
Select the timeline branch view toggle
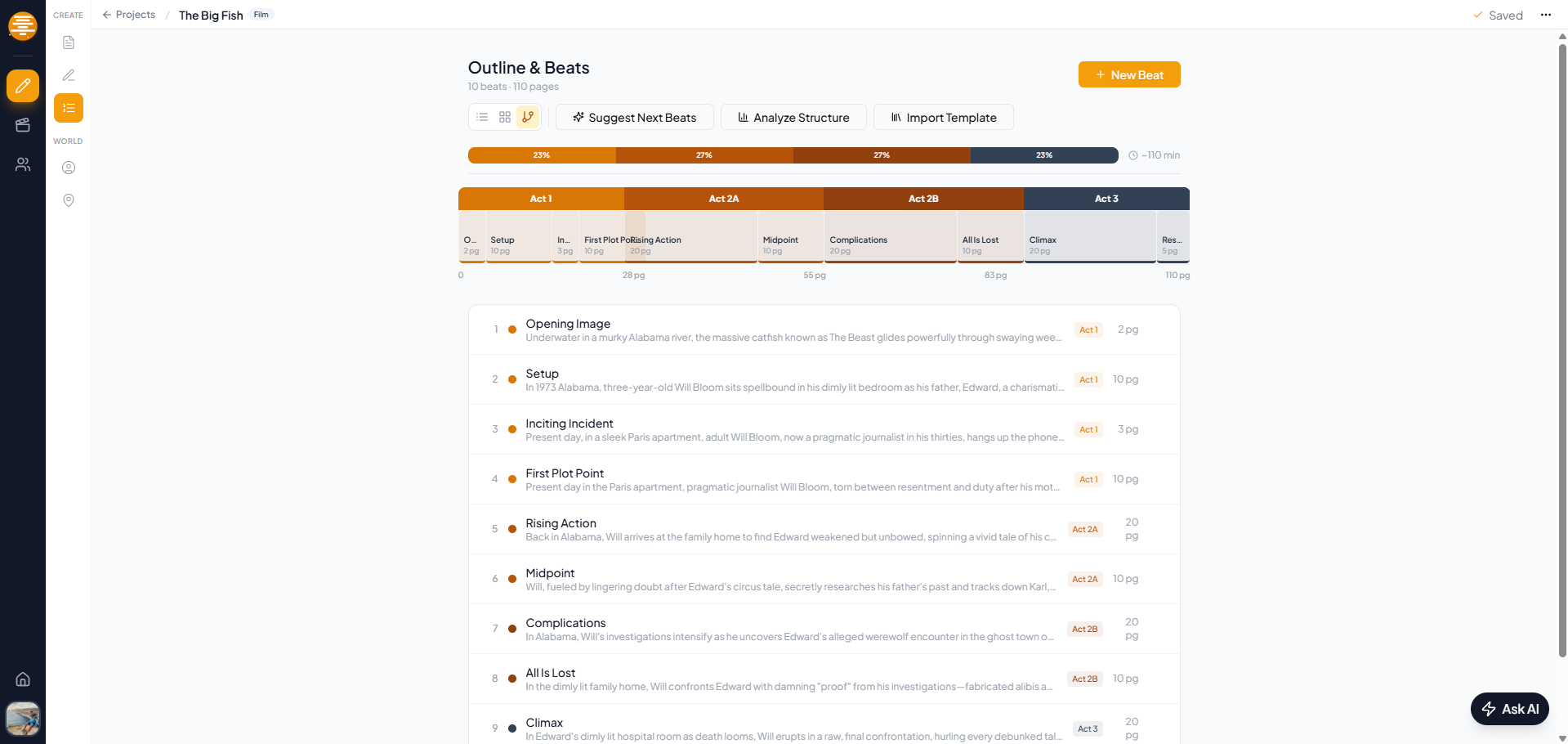click(528, 117)
